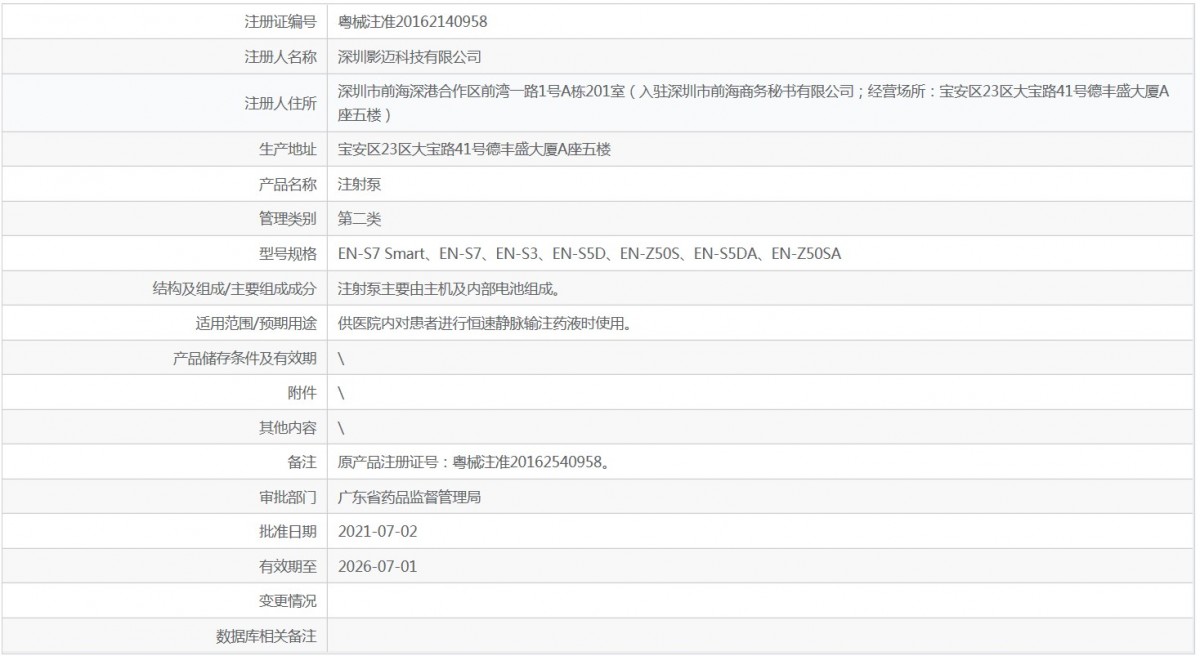Click text 注射泵主要由主机及内部电池组成。

(449, 288)
